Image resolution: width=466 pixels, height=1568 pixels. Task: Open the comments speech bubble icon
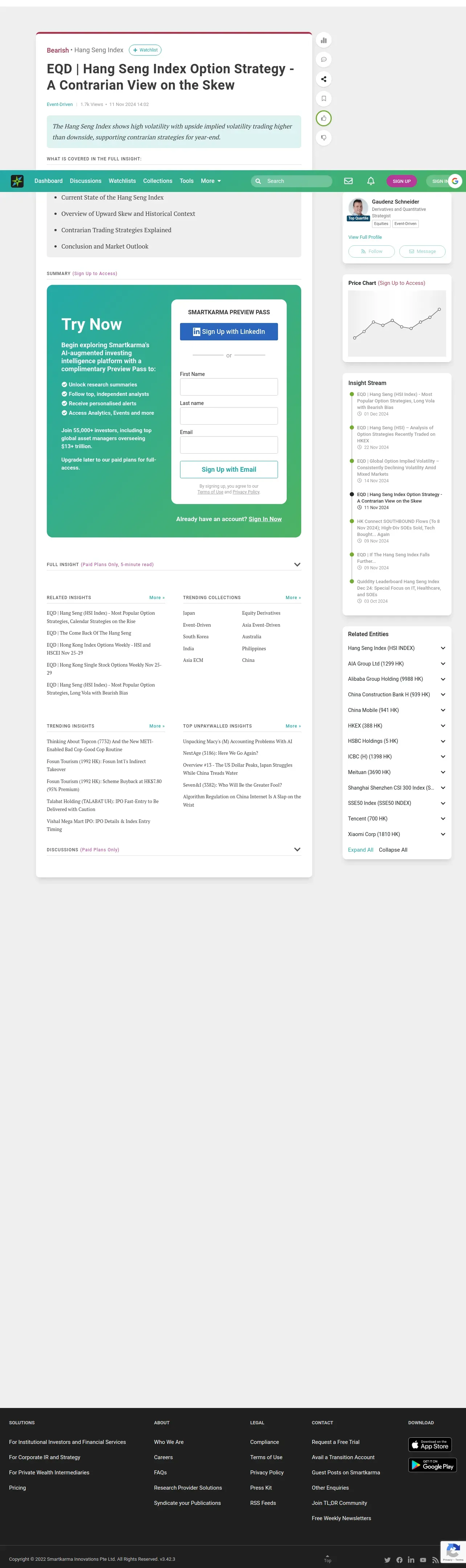(323, 60)
